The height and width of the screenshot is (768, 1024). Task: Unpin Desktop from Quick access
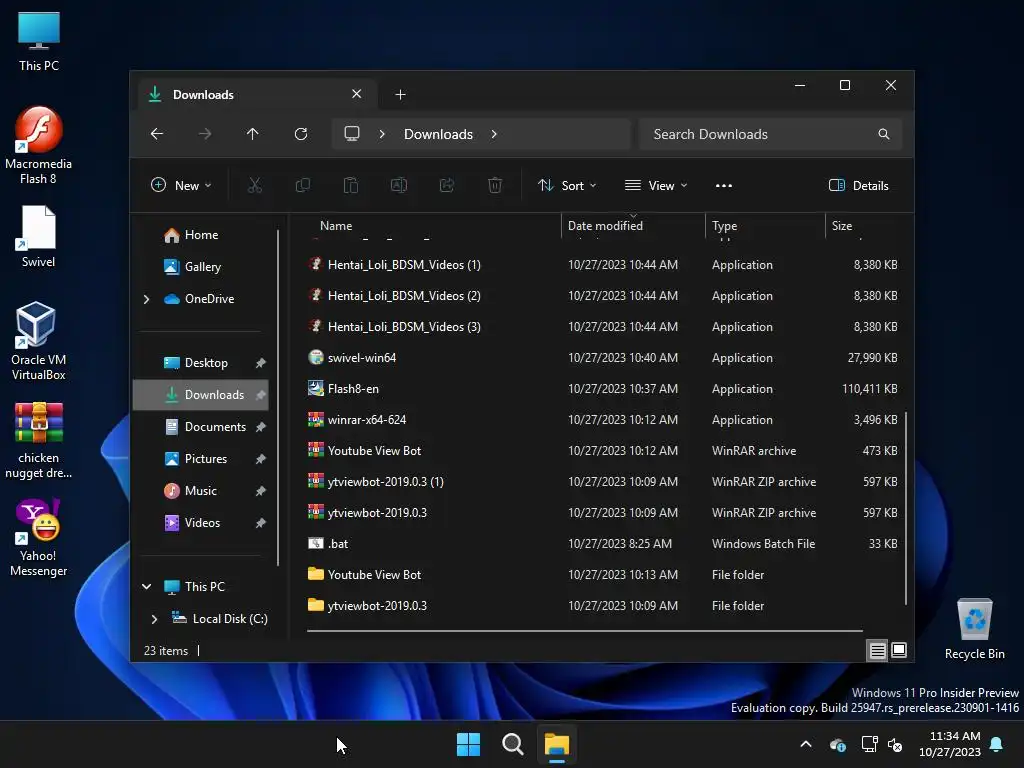click(261, 363)
